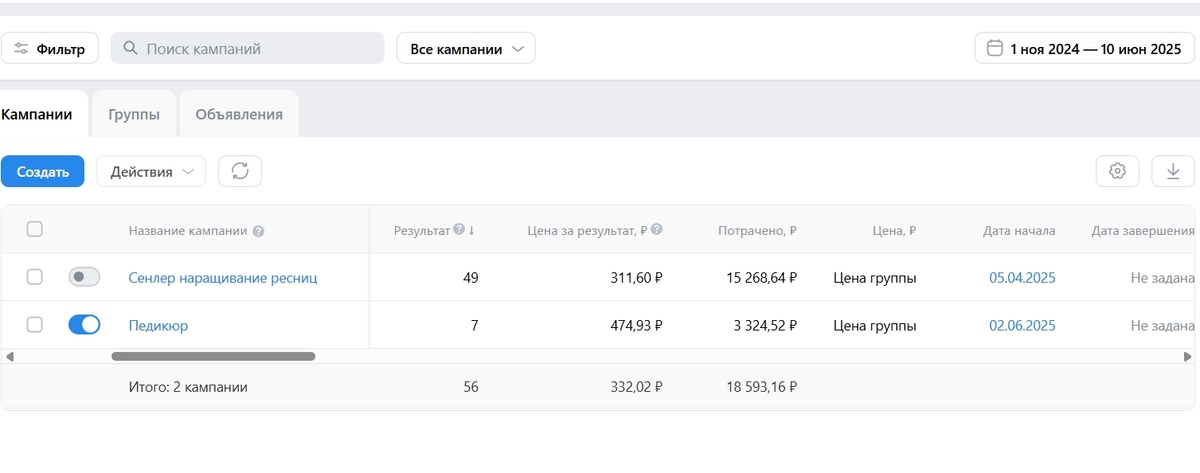Disable the Педикюр campaign toggle

point(84,325)
